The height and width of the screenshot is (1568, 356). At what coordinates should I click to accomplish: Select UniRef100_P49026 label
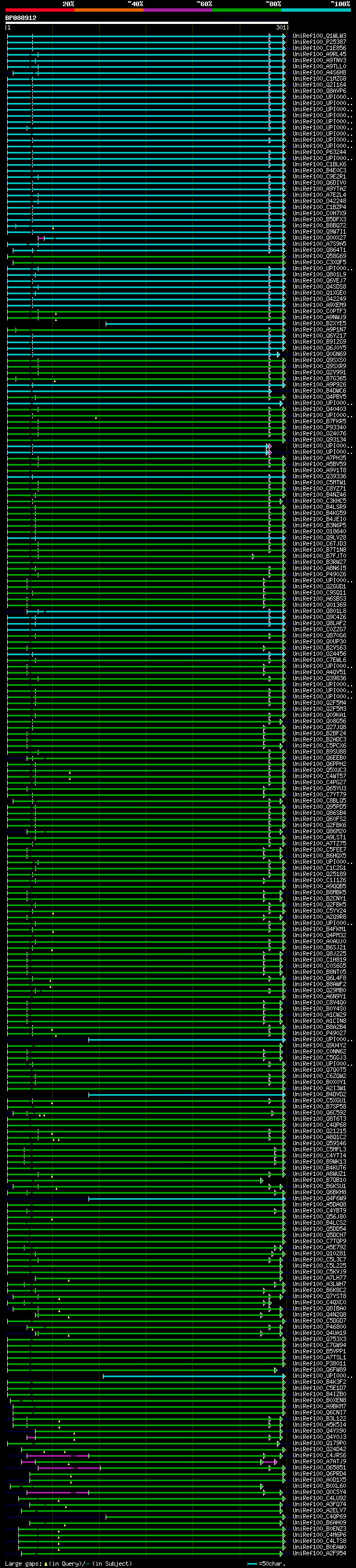319,574
